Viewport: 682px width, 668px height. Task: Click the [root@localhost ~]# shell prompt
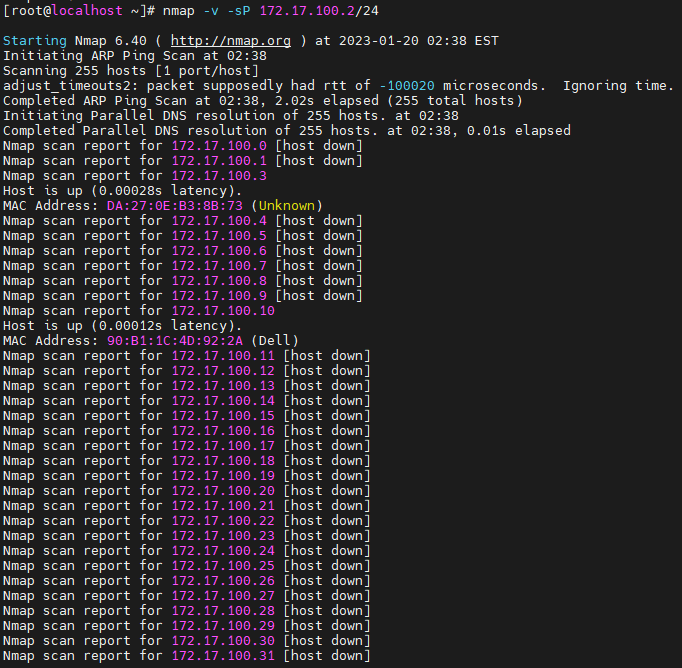[78, 10]
